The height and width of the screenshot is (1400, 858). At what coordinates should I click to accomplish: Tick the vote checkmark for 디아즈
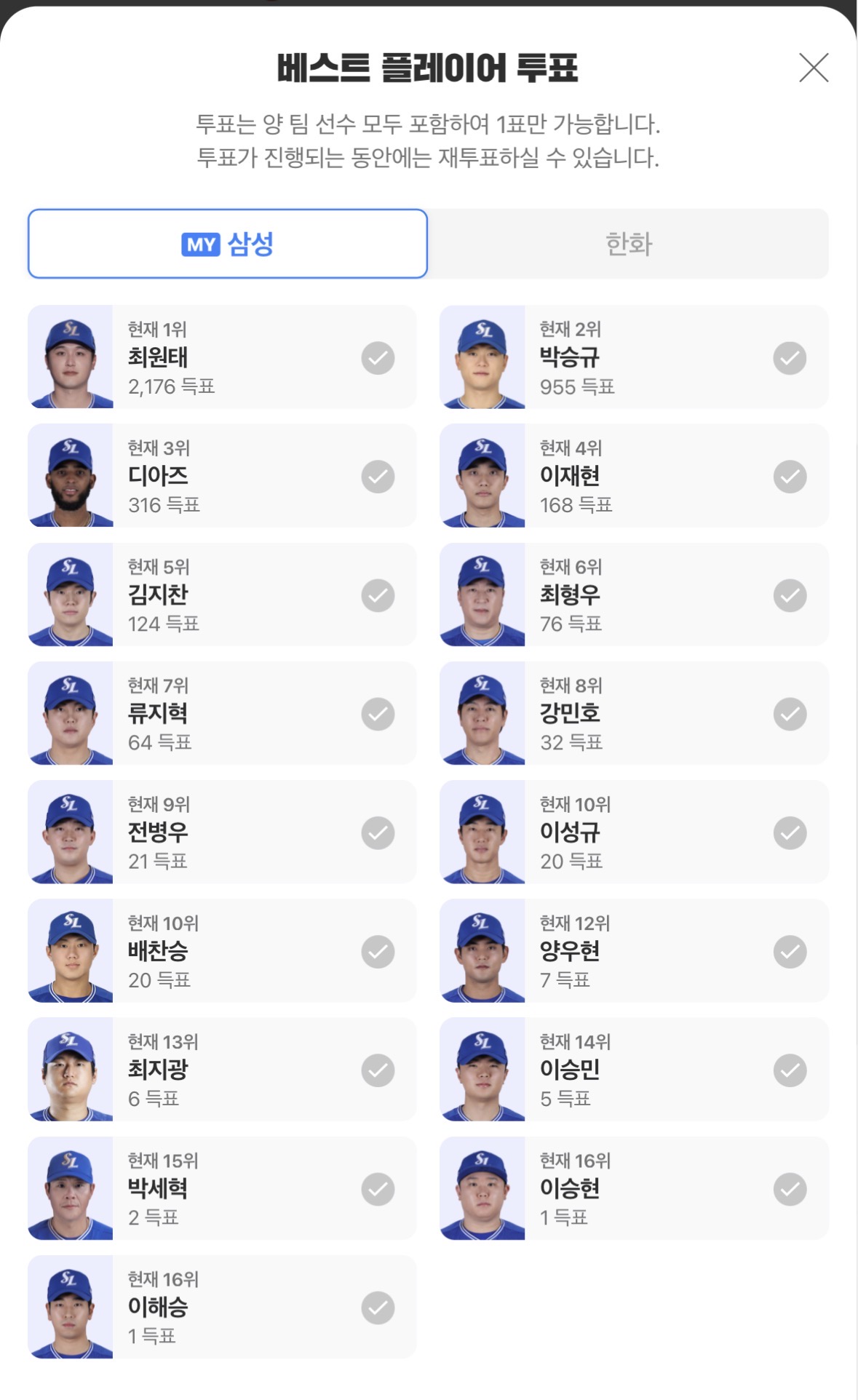(x=378, y=477)
